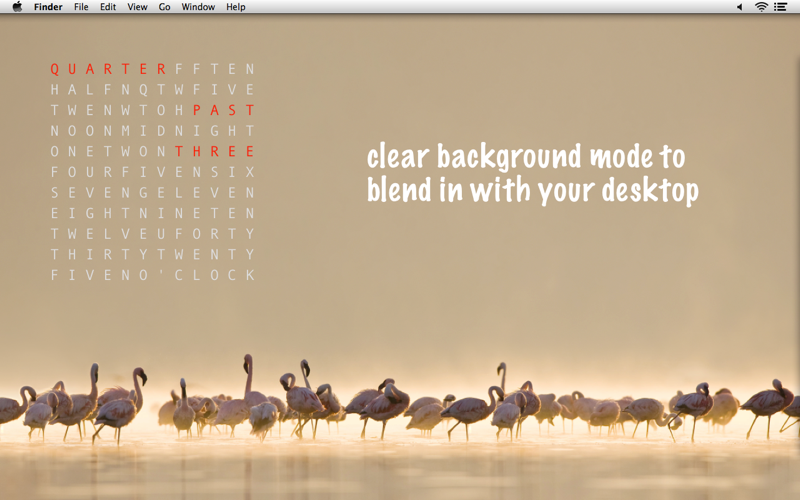The image size is (800, 500).
Task: Click ELEVEN in the word clock
Action: [x=206, y=192]
